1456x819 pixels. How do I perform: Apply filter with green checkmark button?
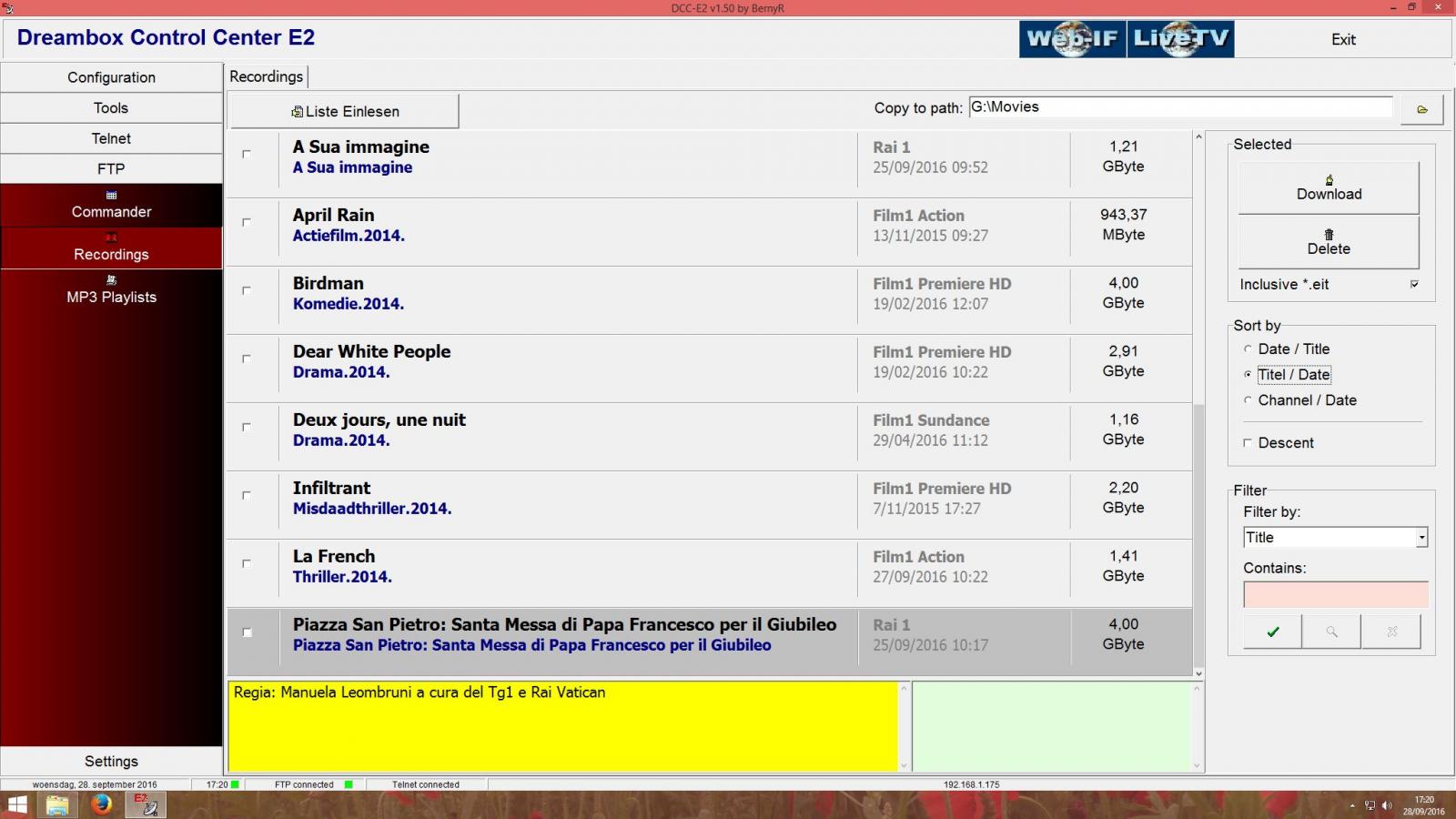coord(1272,632)
